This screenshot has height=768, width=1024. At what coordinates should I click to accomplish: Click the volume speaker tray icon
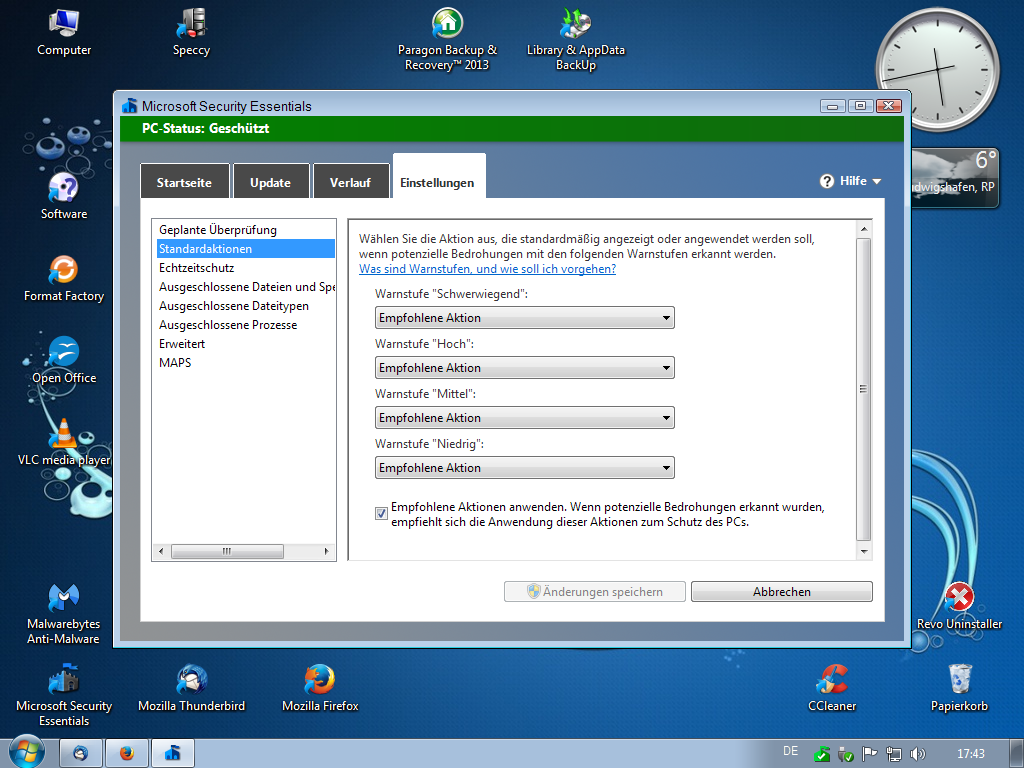918,754
